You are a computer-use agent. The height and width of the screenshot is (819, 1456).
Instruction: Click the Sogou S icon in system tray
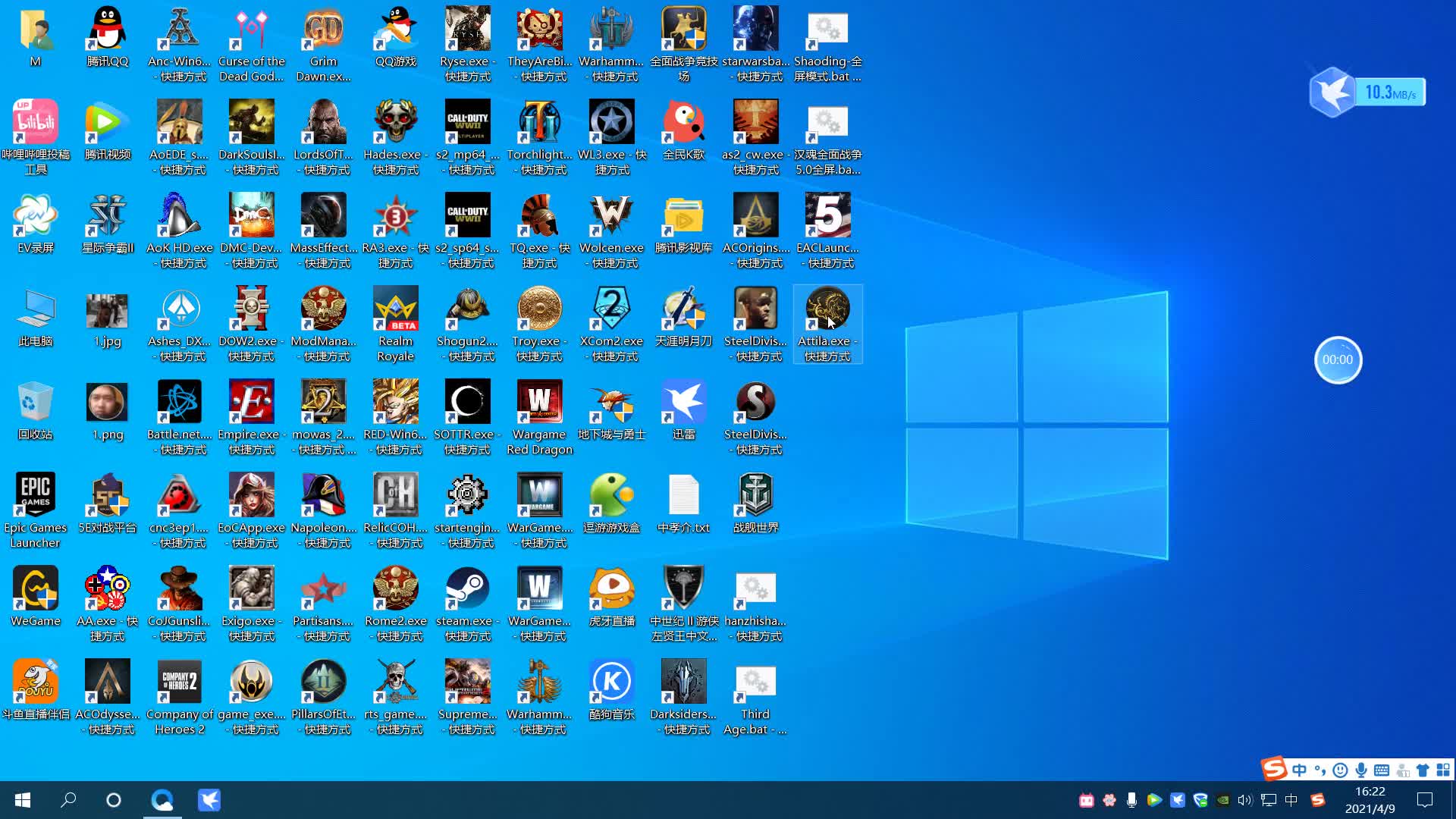[1318, 800]
